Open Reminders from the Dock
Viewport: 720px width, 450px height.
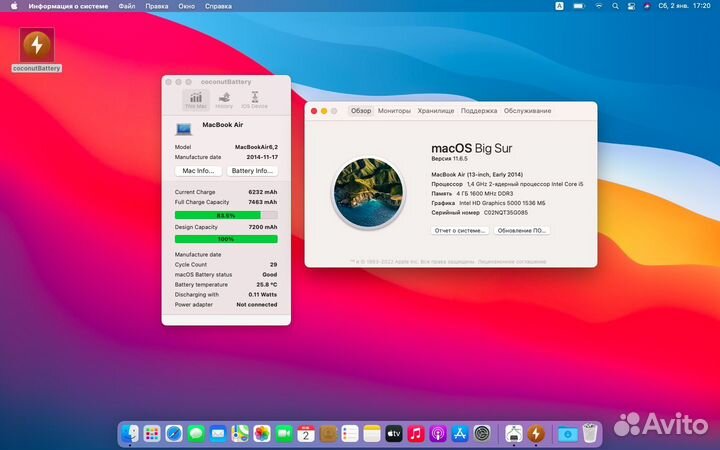pos(350,433)
